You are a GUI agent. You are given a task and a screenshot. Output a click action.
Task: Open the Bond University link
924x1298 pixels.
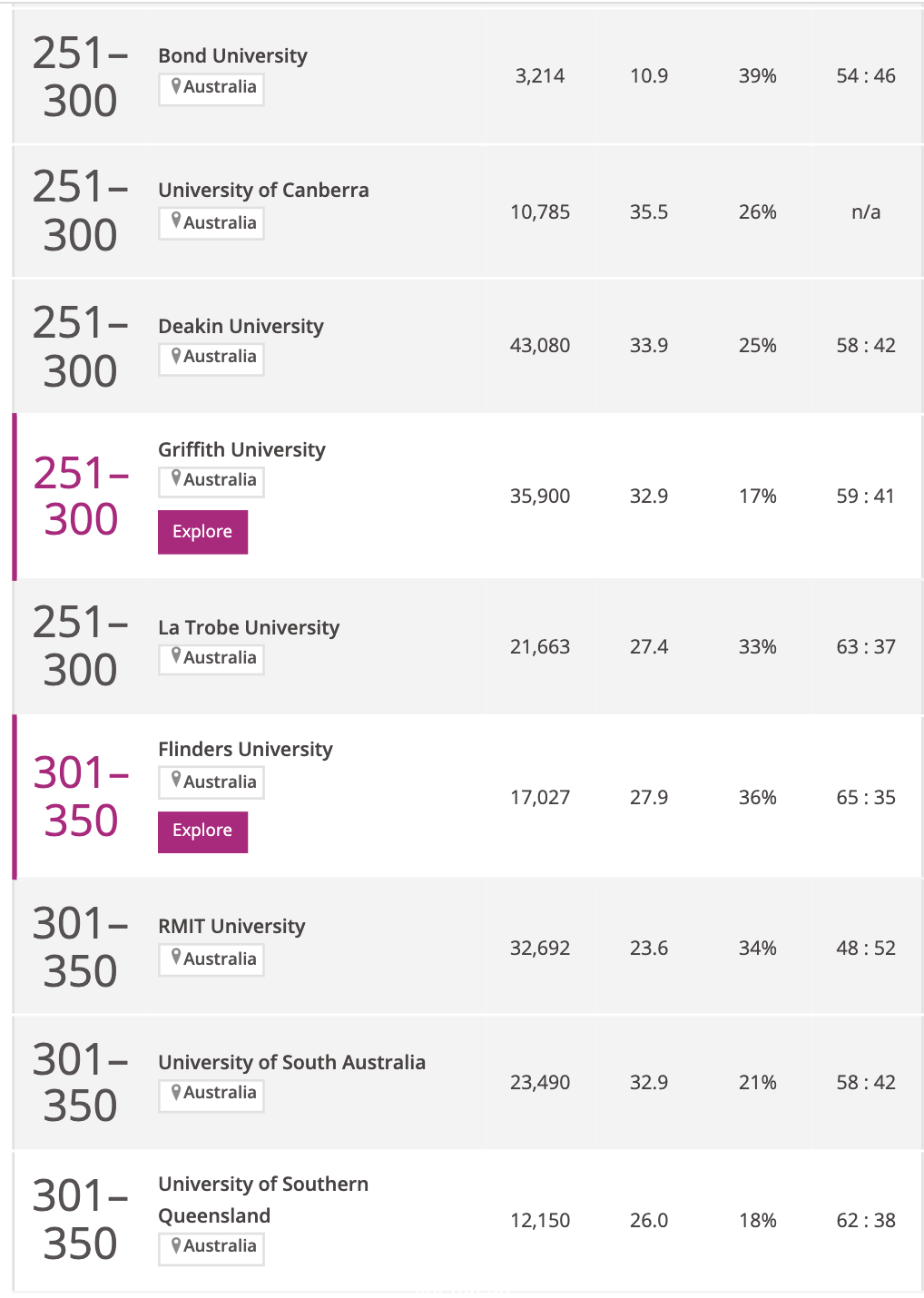232,56
